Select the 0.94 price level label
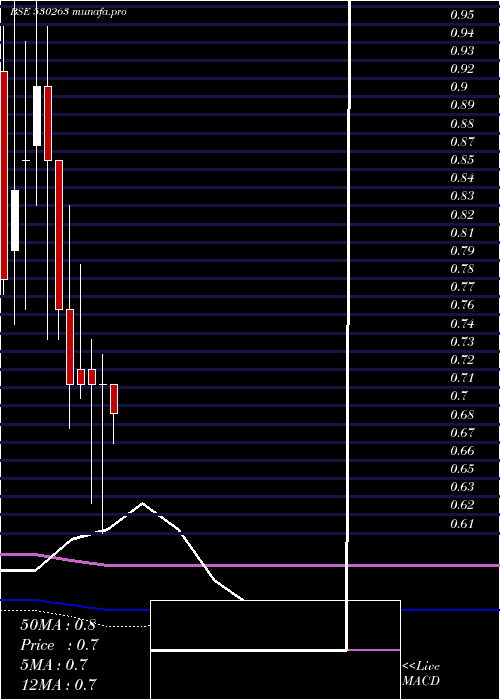The width and height of the screenshot is (500, 700). [x=462, y=33]
